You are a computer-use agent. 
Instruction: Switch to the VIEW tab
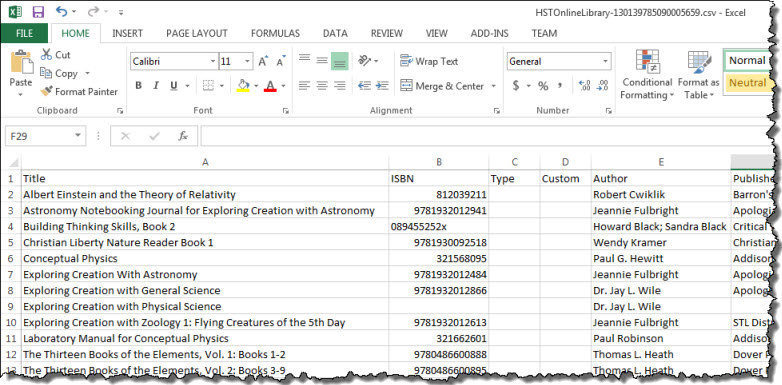pyautogui.click(x=436, y=33)
